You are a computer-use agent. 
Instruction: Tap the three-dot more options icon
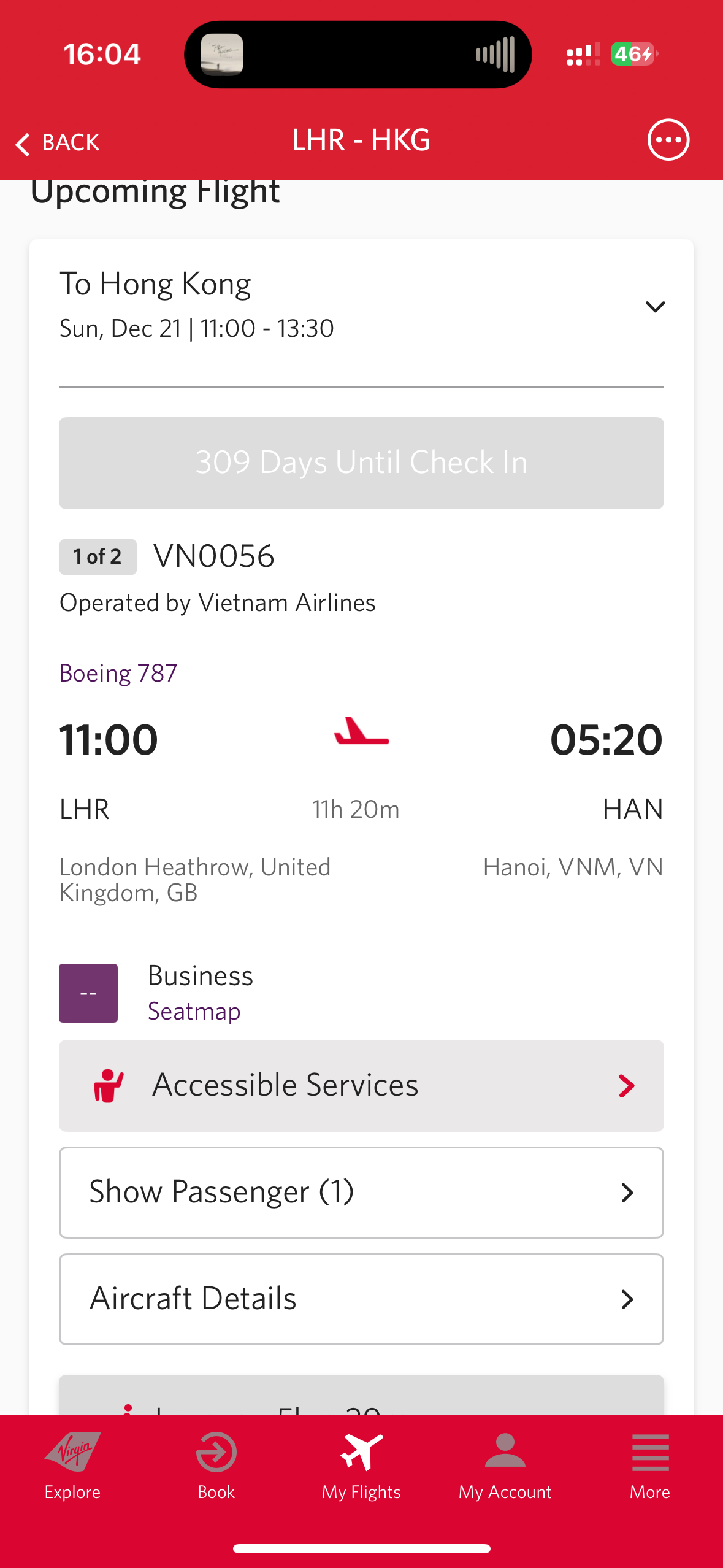tap(668, 140)
